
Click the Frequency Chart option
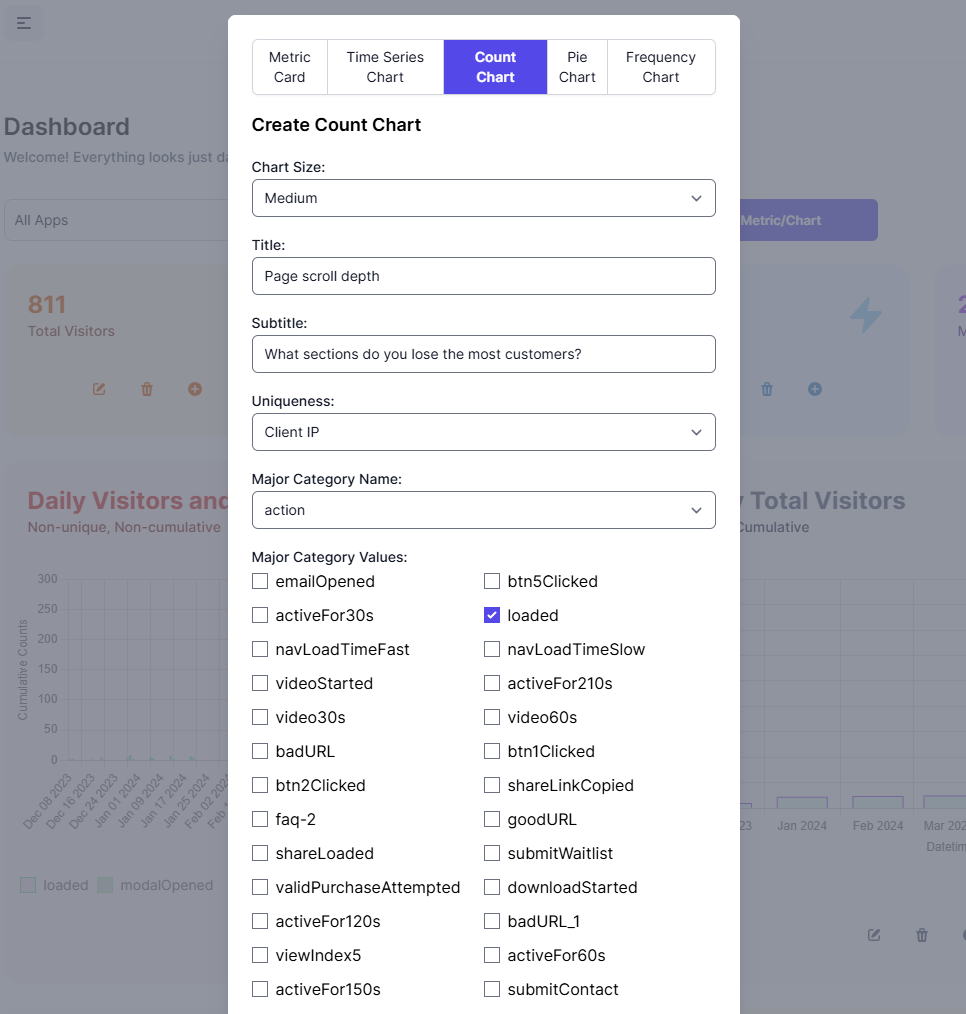661,67
